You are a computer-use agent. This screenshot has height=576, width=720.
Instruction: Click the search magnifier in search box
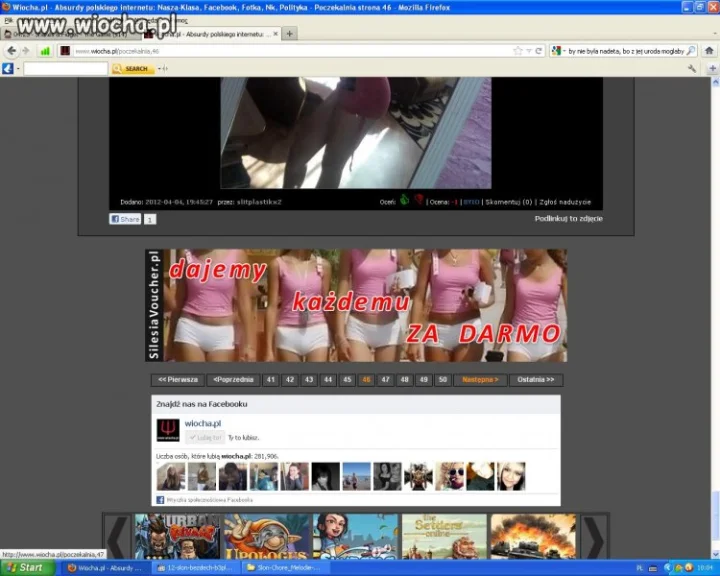691,51
